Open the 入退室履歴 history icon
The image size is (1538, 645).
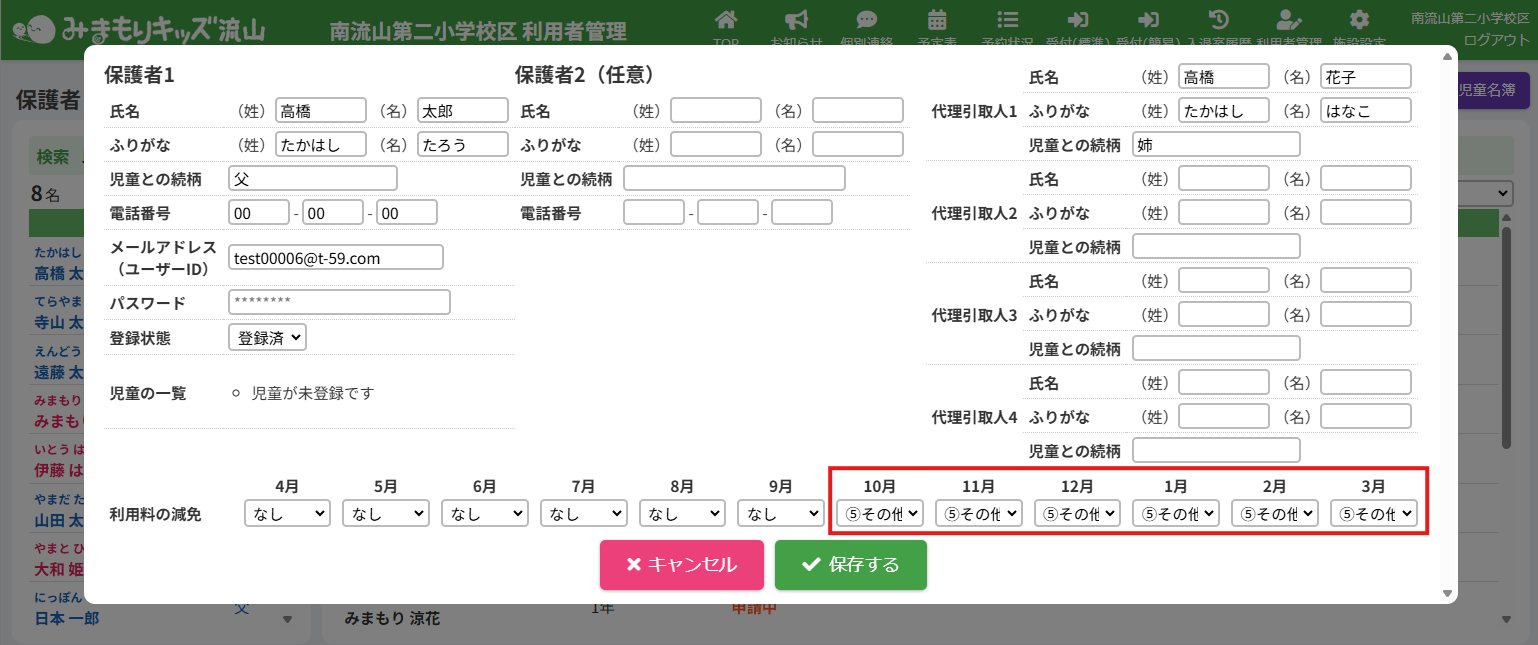tap(1218, 20)
